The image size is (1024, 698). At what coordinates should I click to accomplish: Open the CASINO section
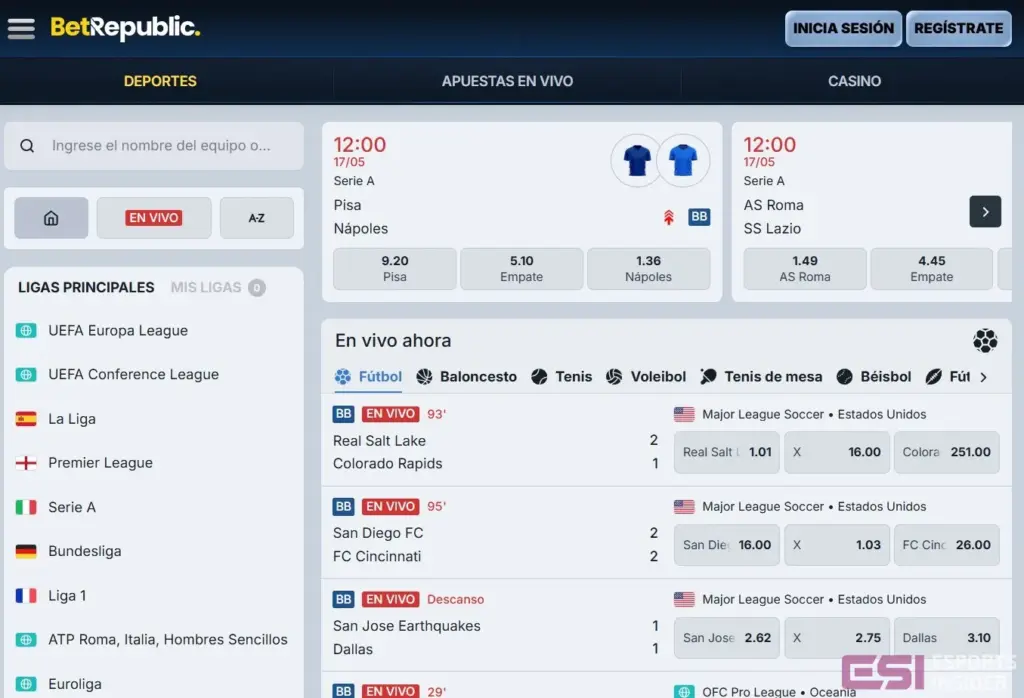click(854, 81)
